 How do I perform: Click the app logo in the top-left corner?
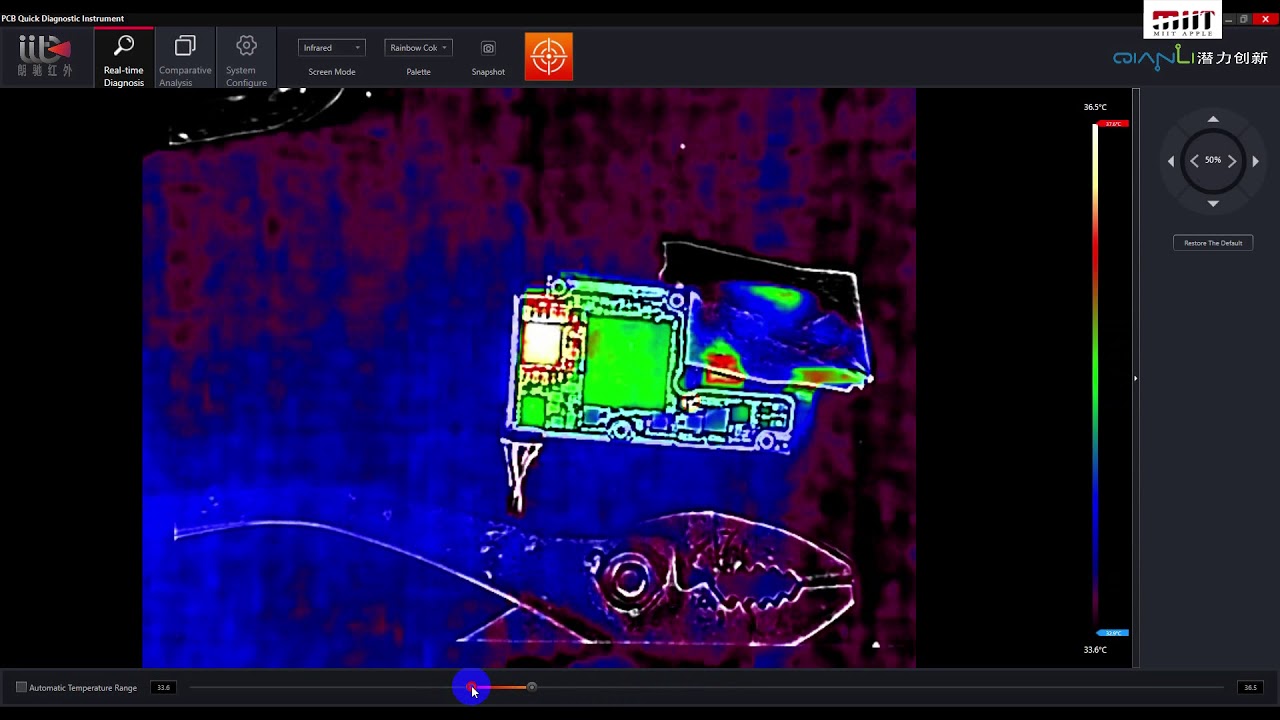46,56
